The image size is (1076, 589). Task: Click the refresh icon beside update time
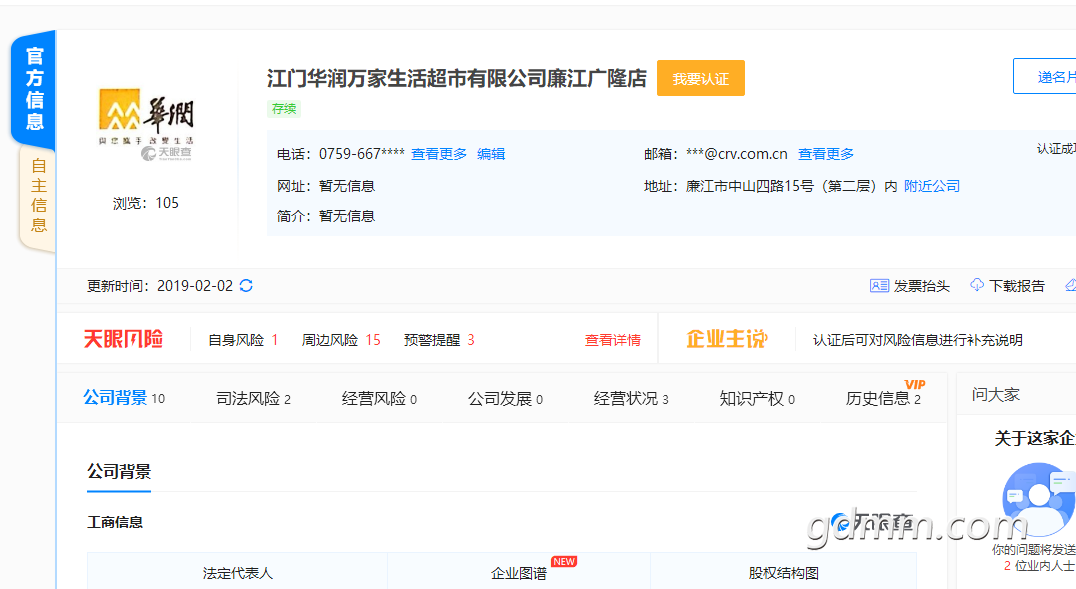tap(246, 286)
